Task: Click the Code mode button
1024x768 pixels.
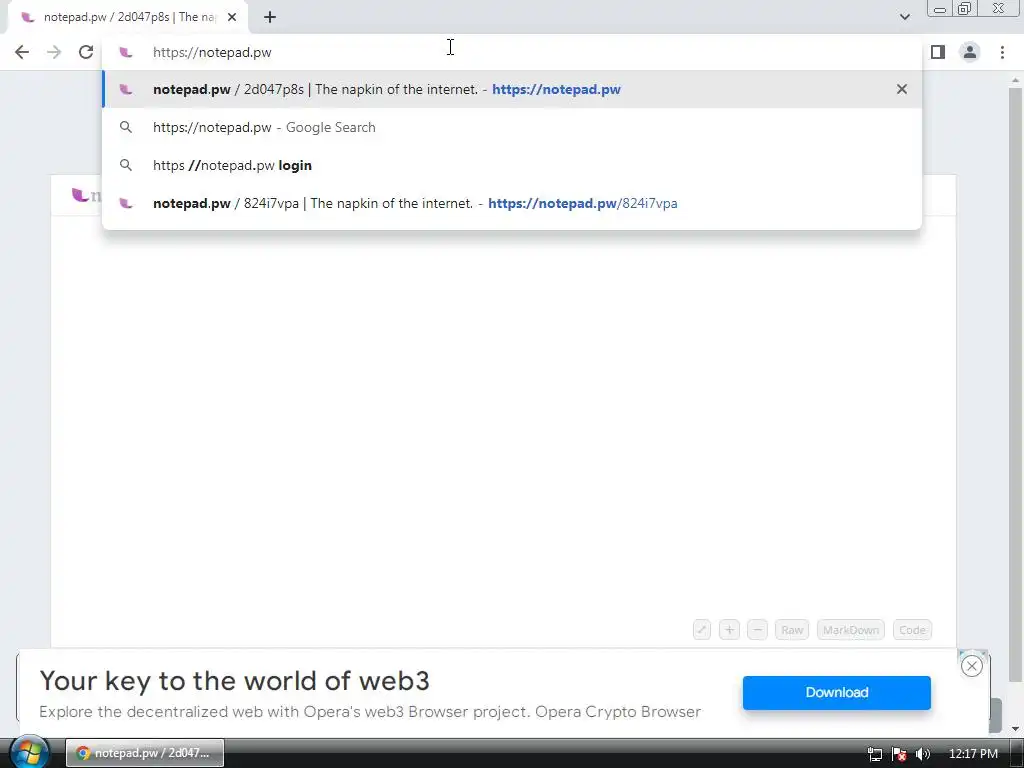Action: pyautogui.click(x=912, y=630)
